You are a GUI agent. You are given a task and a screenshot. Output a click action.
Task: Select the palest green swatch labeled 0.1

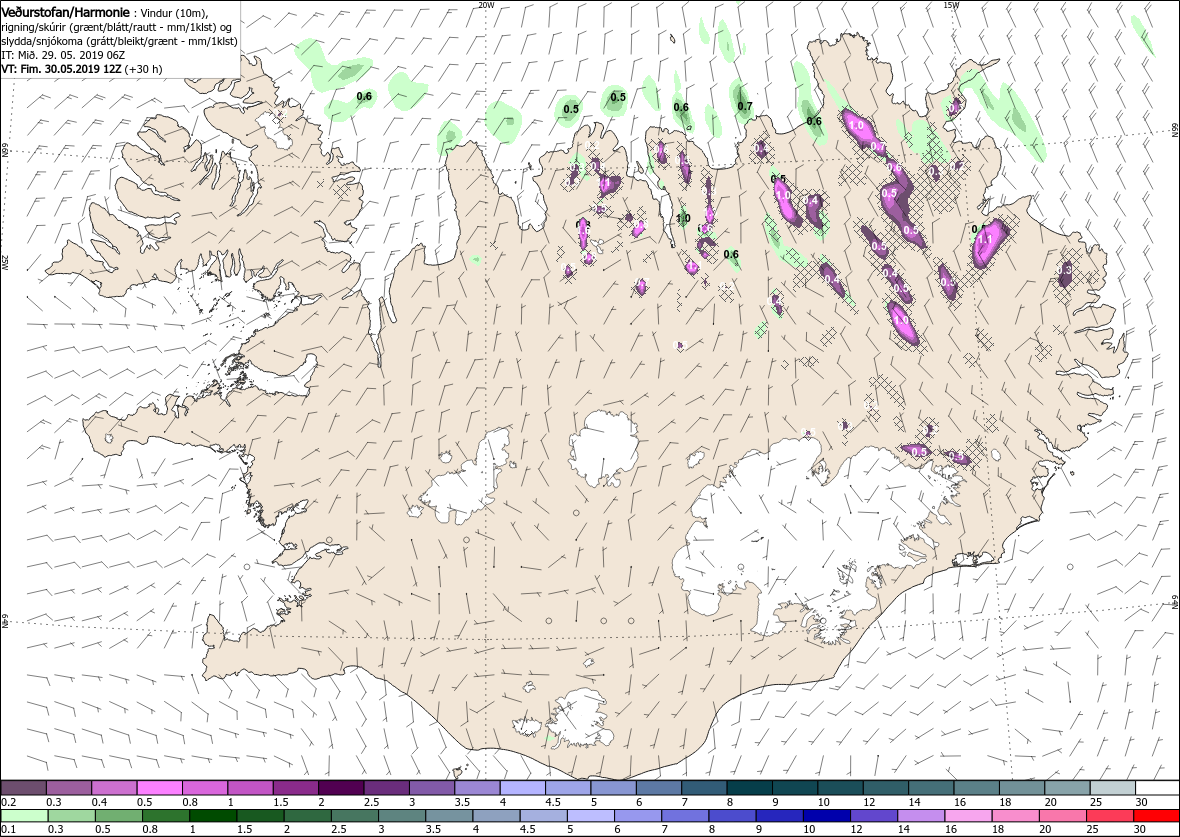pos(25,816)
